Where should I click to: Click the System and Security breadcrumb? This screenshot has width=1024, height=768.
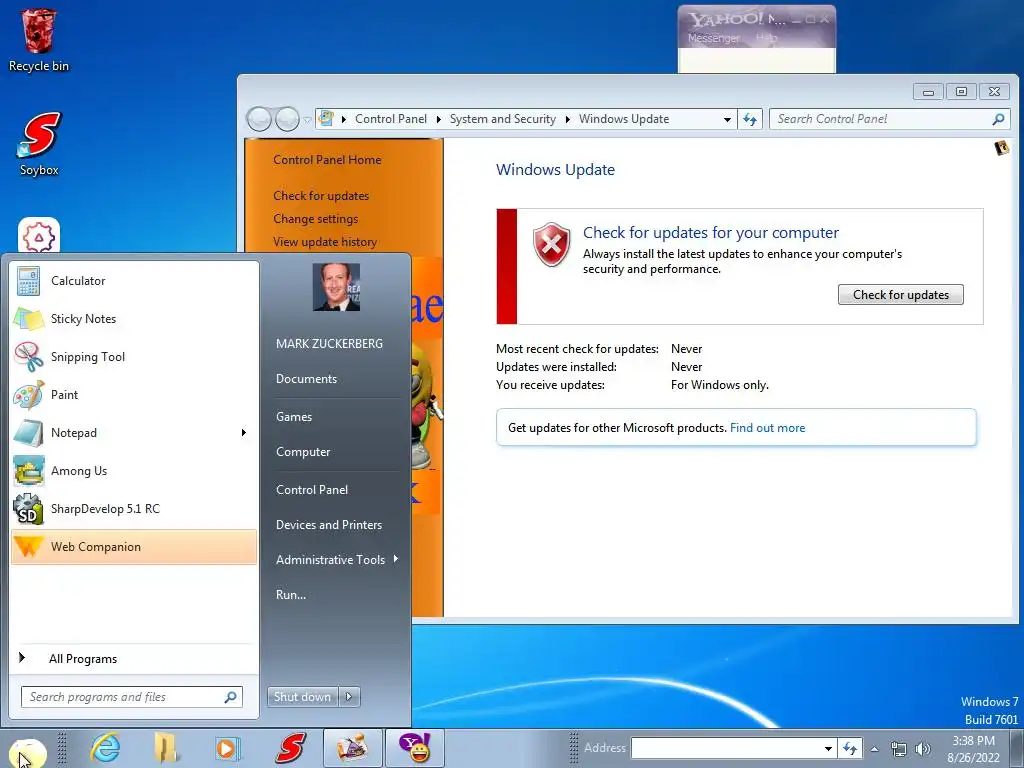click(502, 119)
